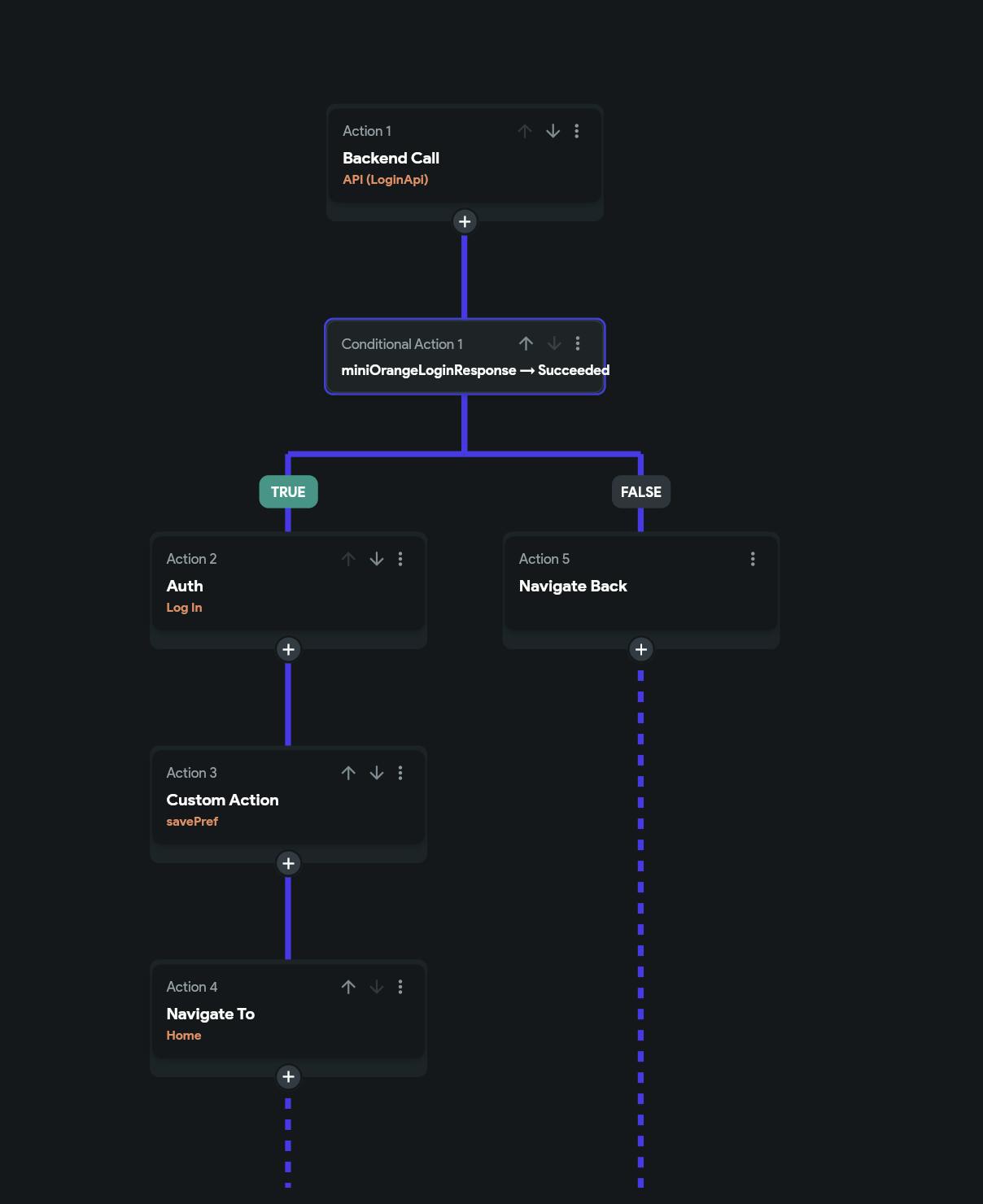Add action below Navigate Back
The width and height of the screenshot is (983, 1204).
coord(641,649)
